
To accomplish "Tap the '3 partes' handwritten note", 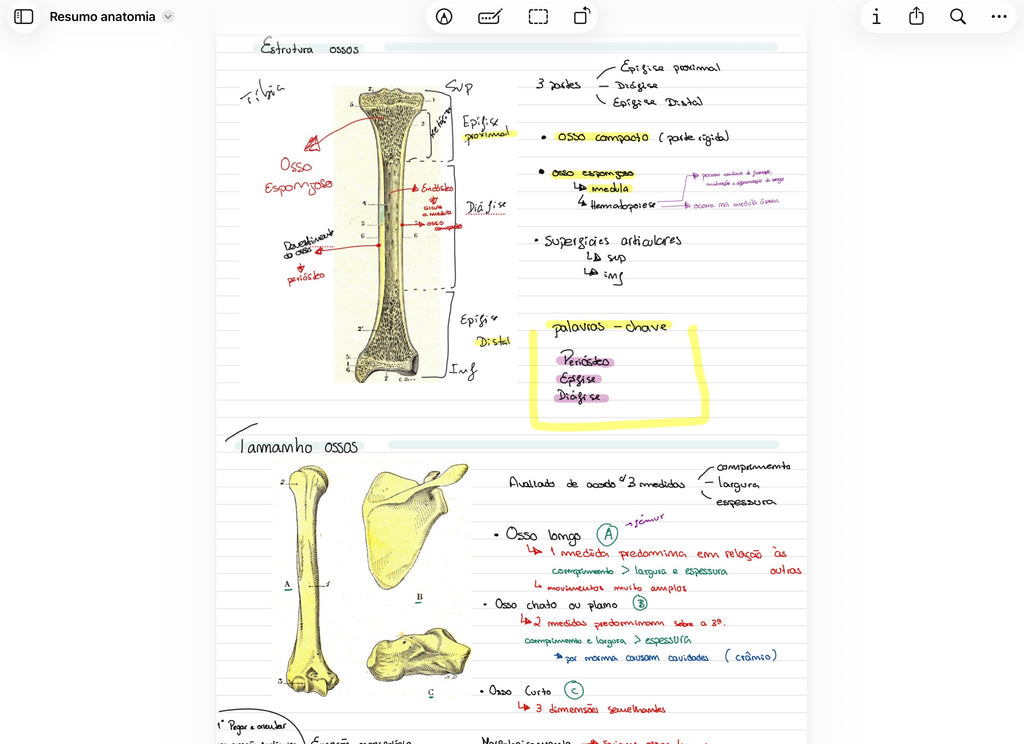I will [x=558, y=84].
